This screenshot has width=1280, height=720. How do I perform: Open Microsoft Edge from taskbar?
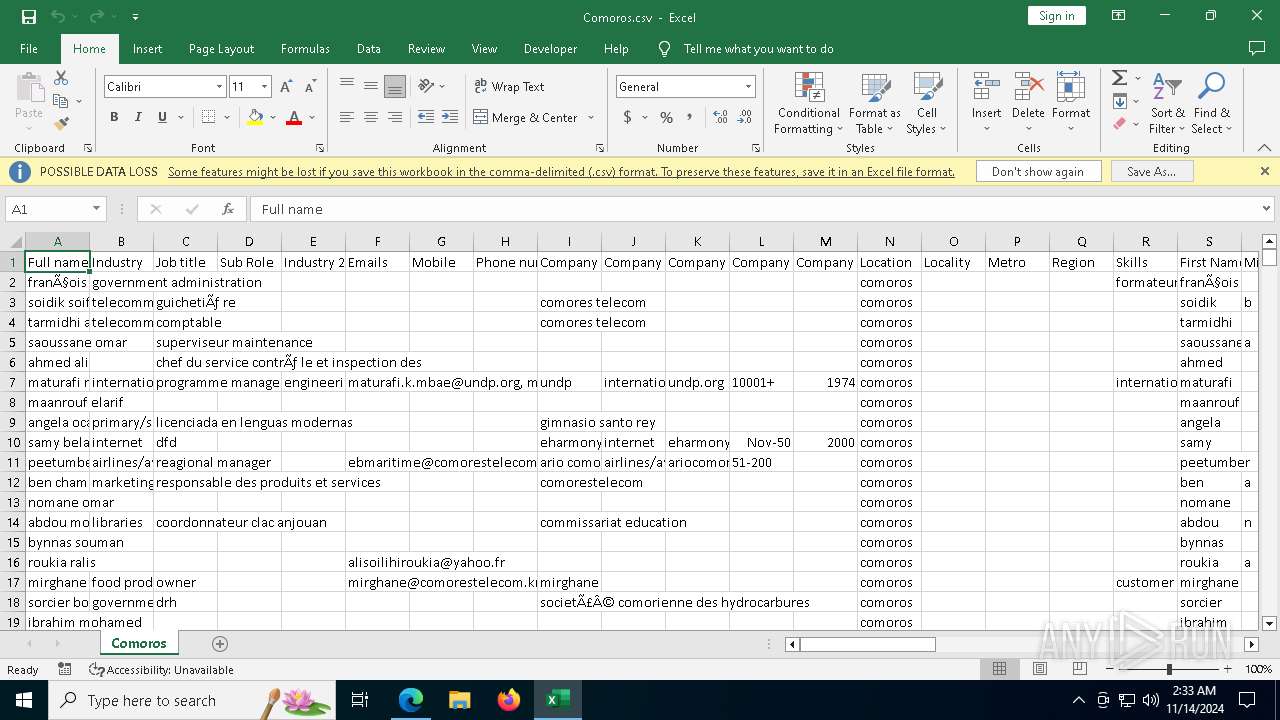411,700
